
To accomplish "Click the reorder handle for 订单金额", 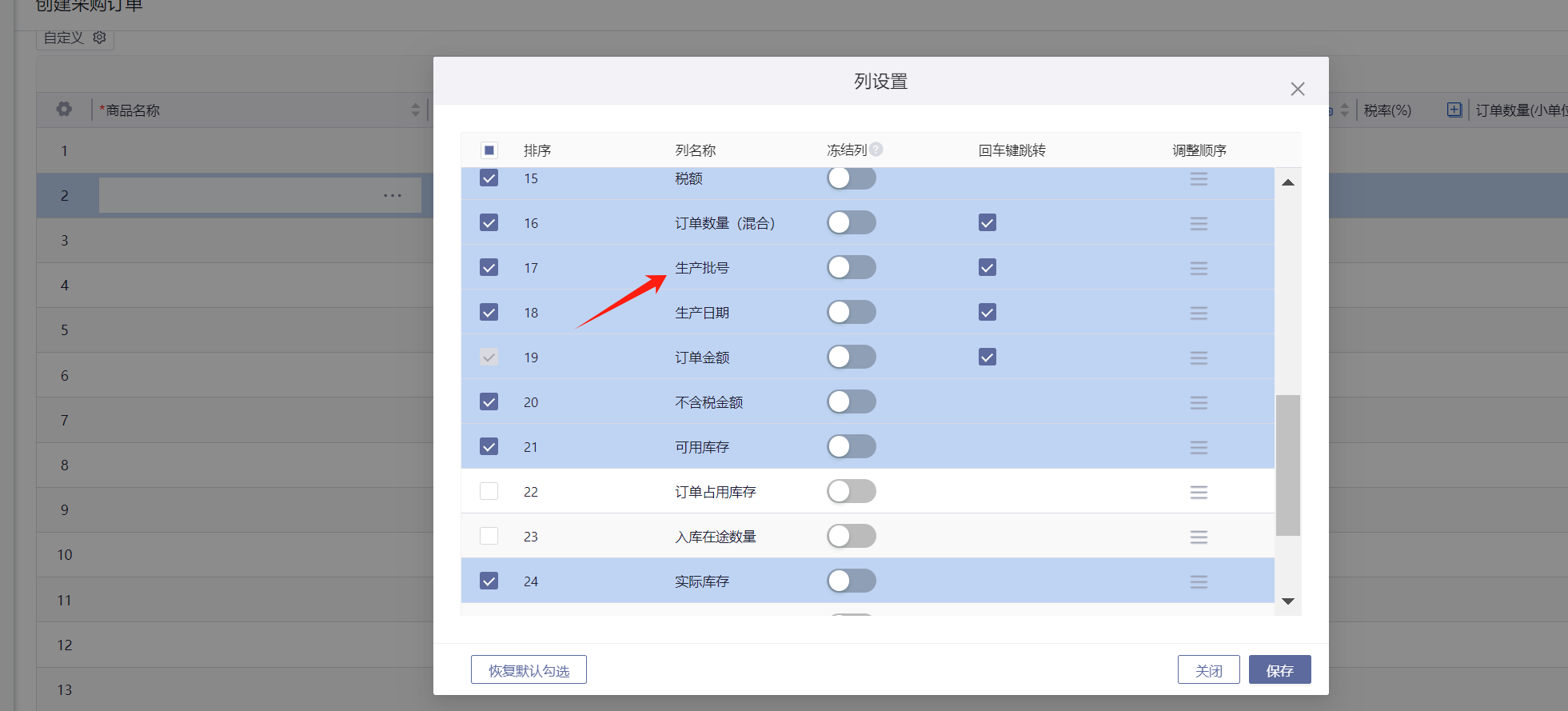I will coord(1199,358).
